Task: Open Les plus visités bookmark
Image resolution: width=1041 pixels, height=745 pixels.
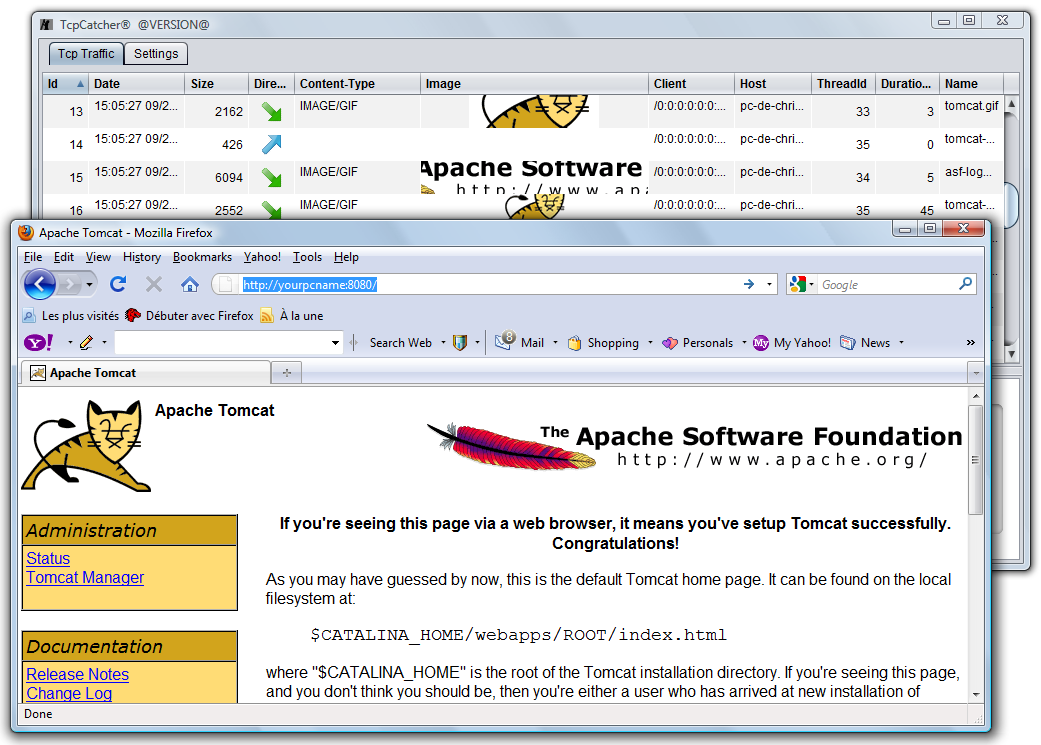Action: coord(71,315)
